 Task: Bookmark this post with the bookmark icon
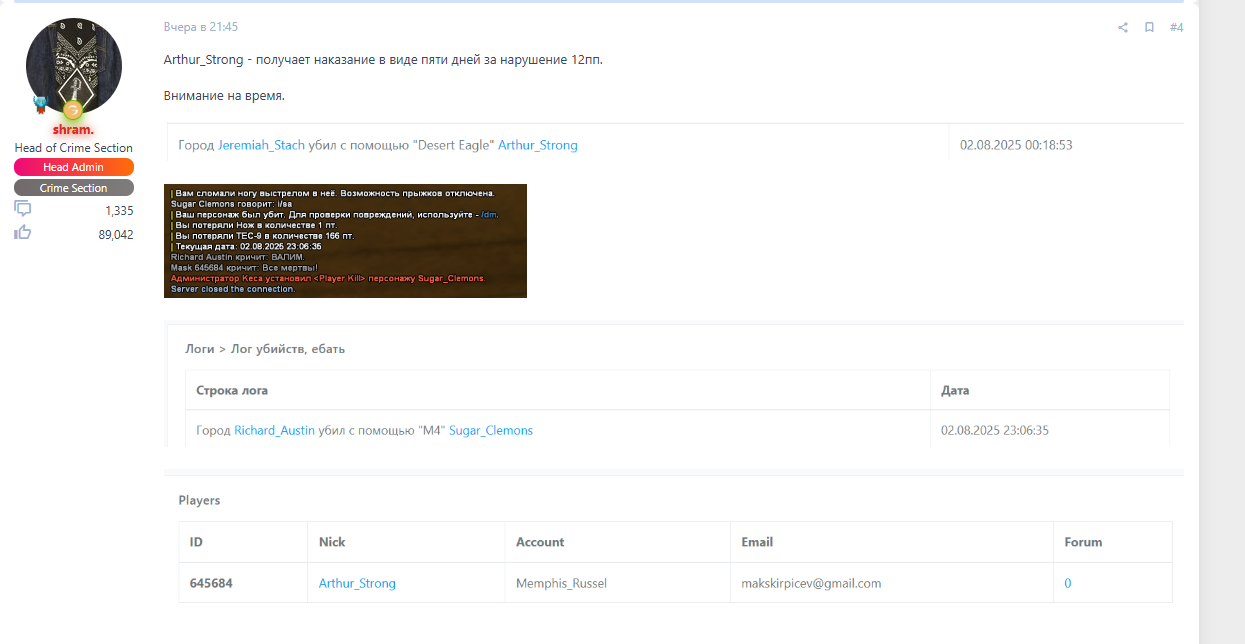click(x=1149, y=28)
